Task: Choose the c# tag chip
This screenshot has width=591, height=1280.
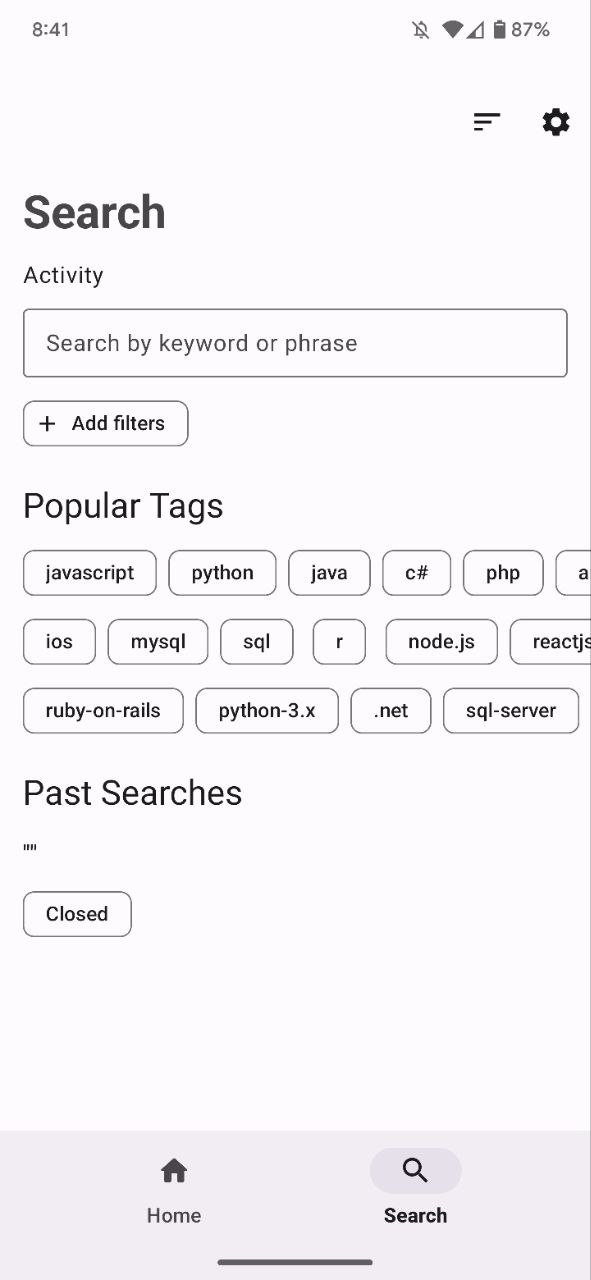Action: [417, 573]
